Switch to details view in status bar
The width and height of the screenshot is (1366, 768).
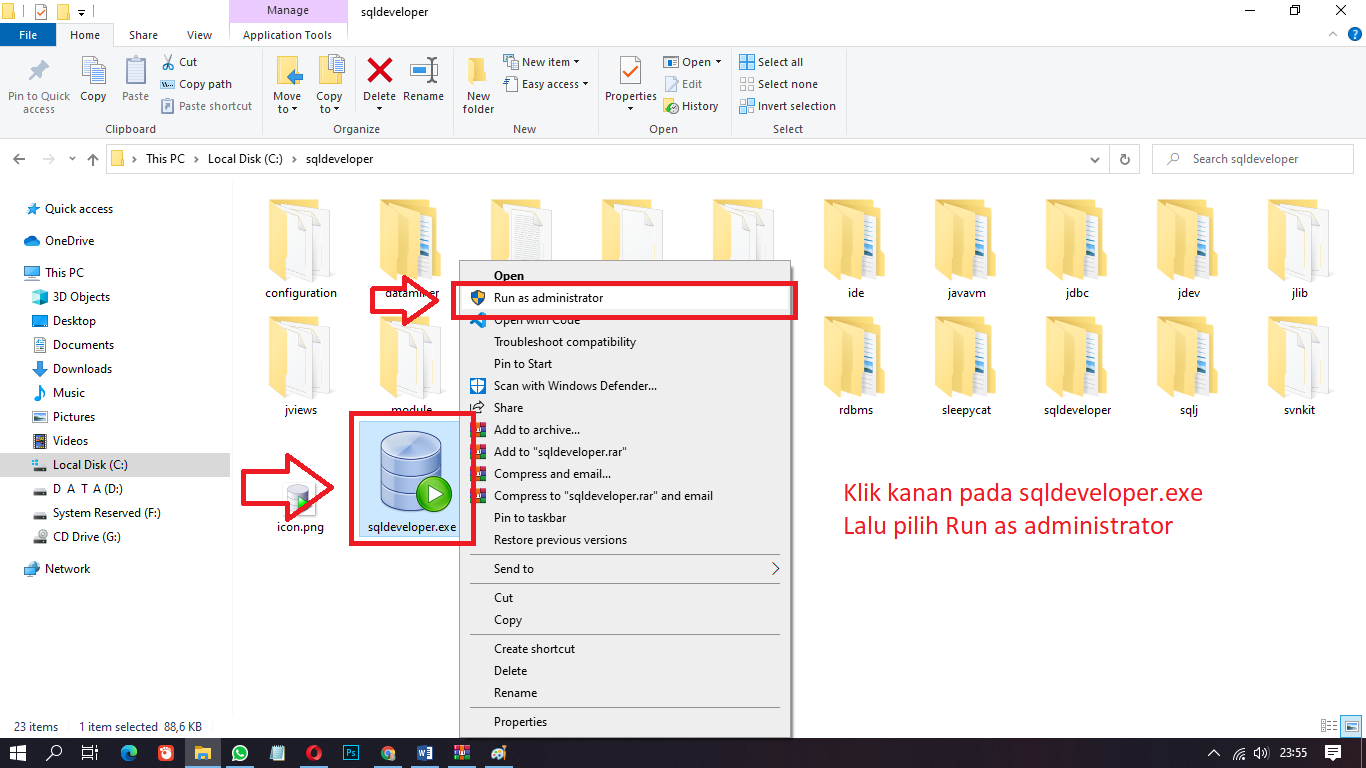tap(1329, 727)
